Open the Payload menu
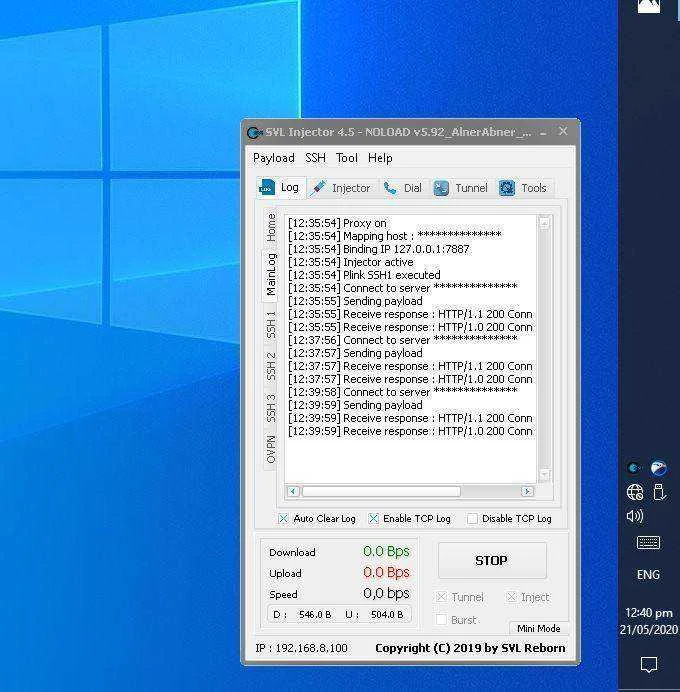This screenshot has height=692, width=680. (x=274, y=158)
